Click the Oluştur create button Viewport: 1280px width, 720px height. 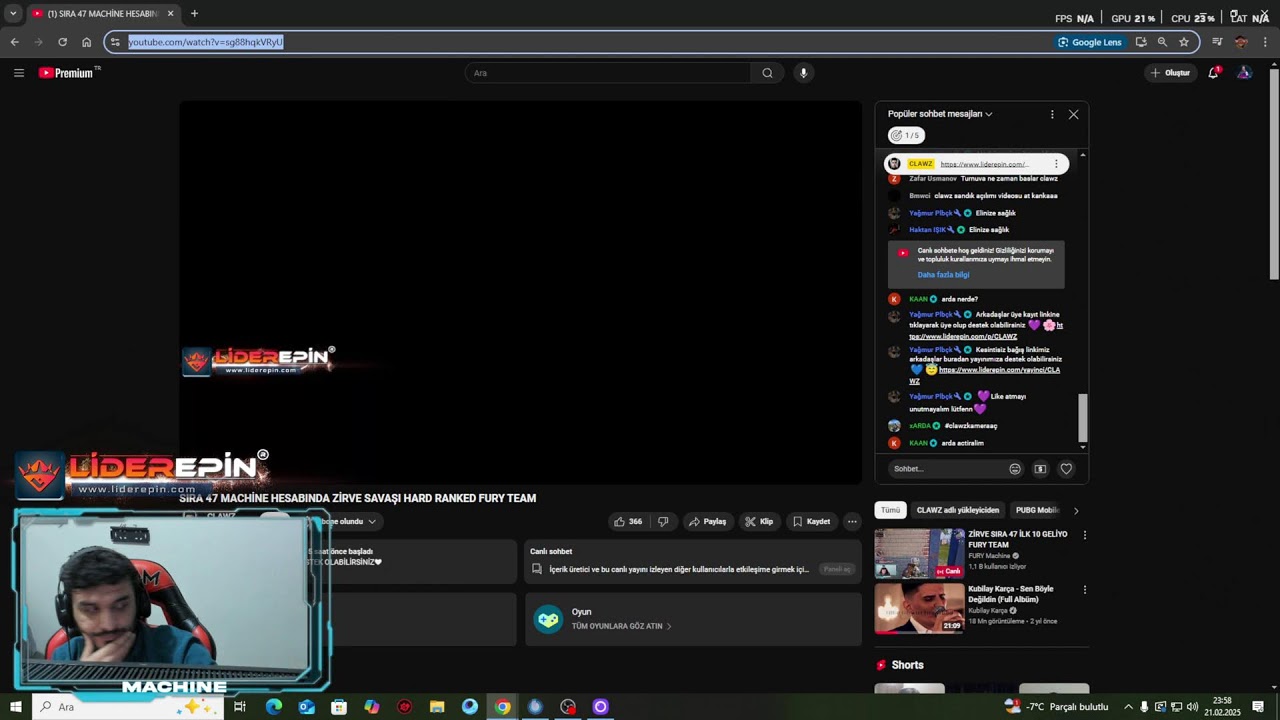[x=1170, y=73]
